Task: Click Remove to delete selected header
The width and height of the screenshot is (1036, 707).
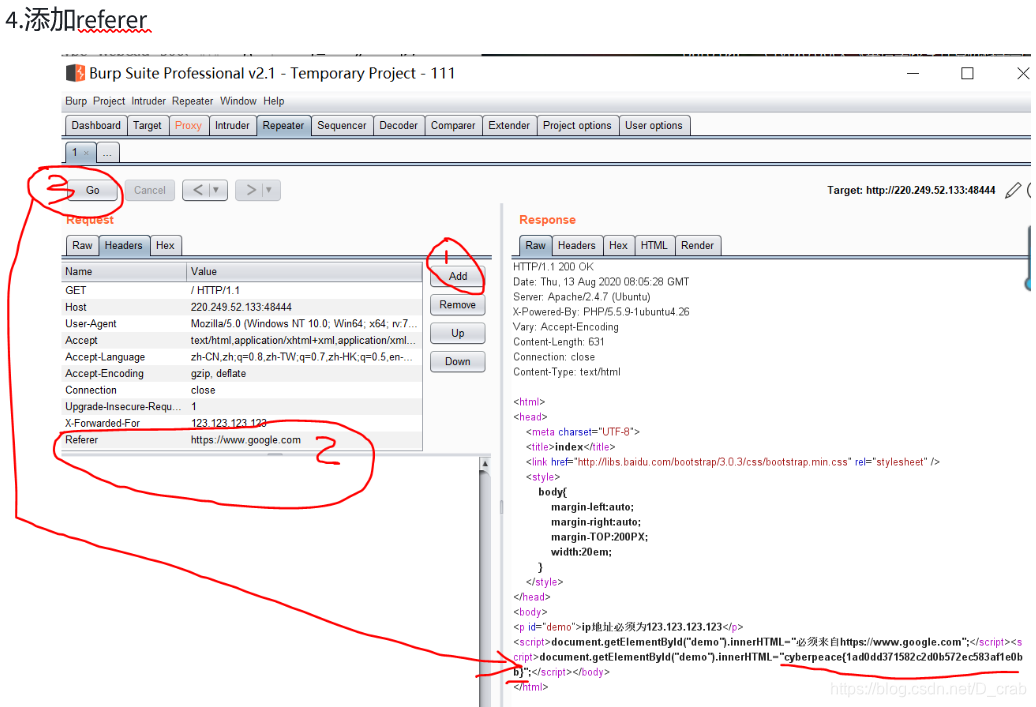Action: pos(458,305)
